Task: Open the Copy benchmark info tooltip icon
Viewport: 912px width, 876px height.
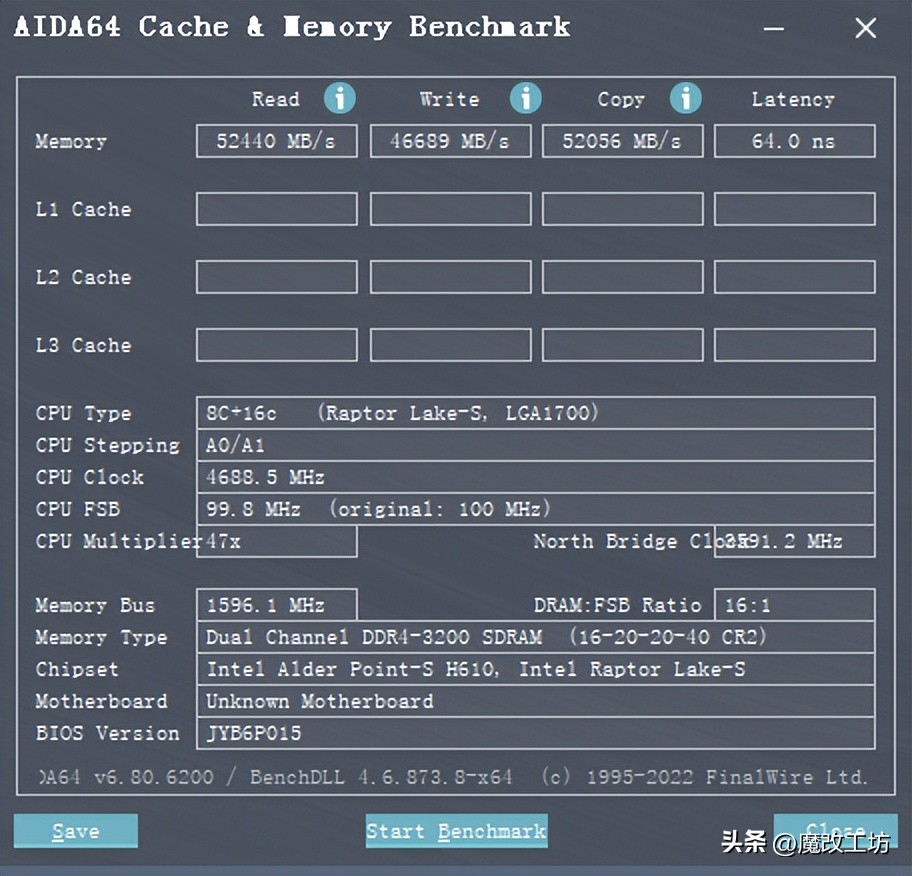Action: tap(685, 98)
